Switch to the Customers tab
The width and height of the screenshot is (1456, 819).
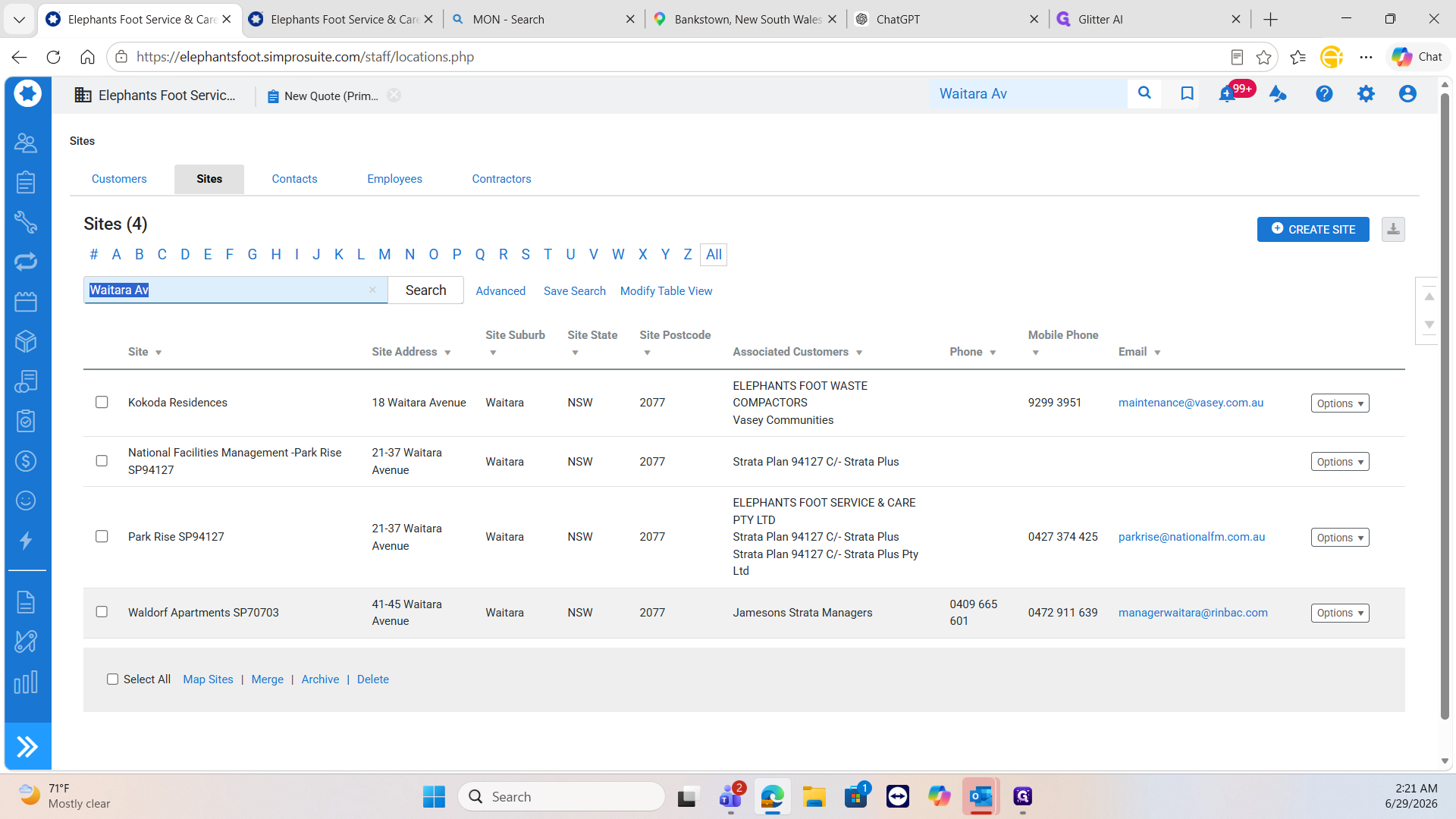pos(119,179)
